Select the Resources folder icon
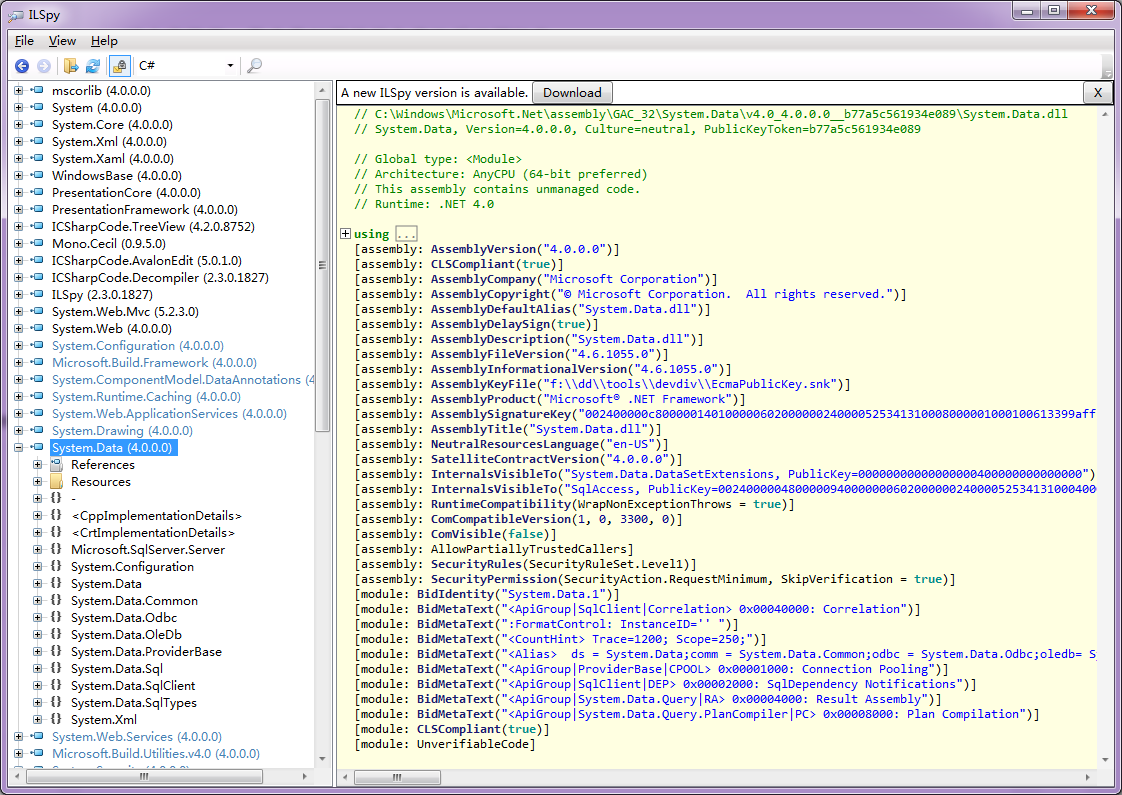1122x795 pixels. [57, 481]
